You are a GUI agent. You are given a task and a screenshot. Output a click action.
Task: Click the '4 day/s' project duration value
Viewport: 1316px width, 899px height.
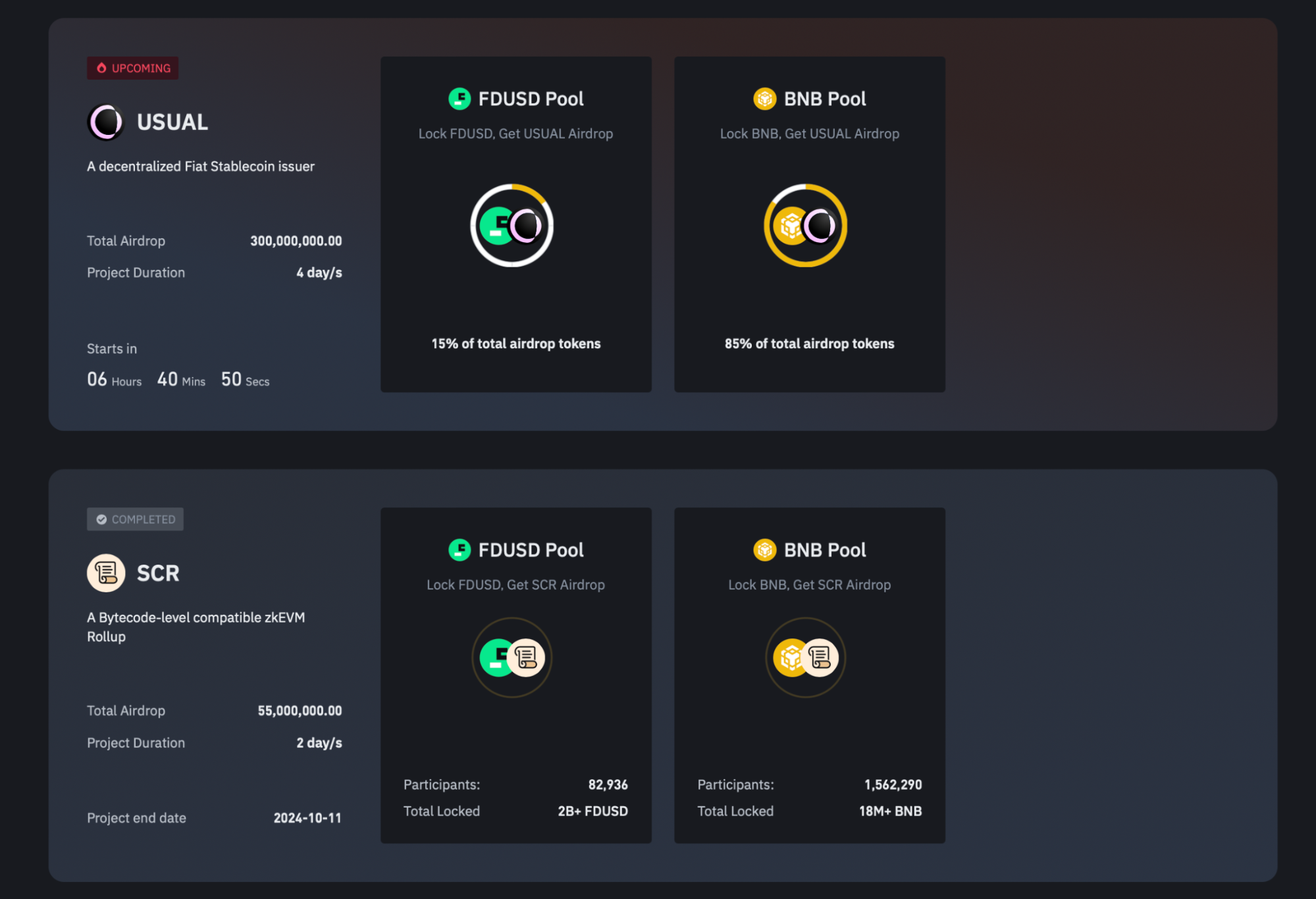(319, 272)
